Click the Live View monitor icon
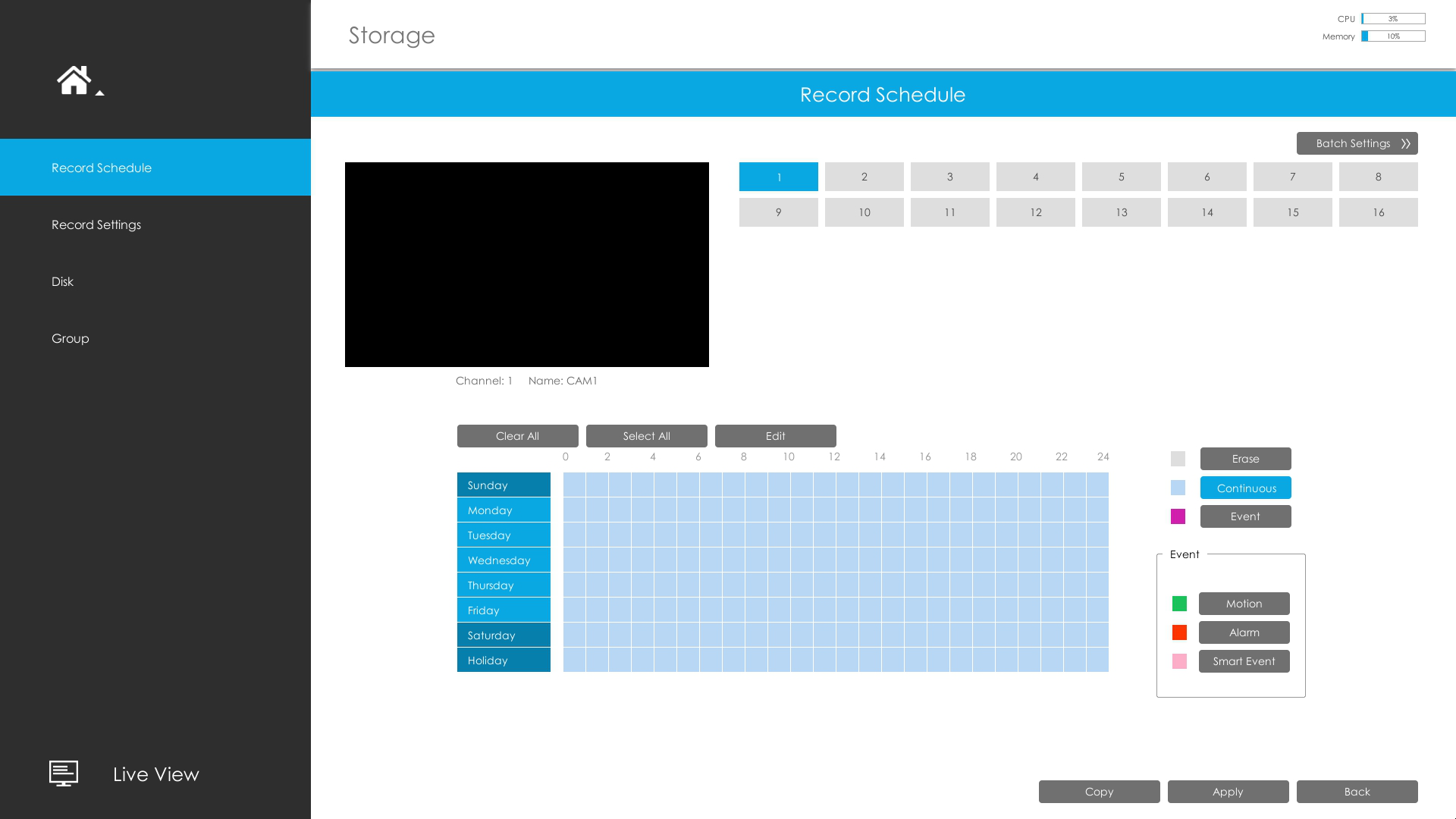This screenshot has width=1456, height=819. tap(63, 774)
